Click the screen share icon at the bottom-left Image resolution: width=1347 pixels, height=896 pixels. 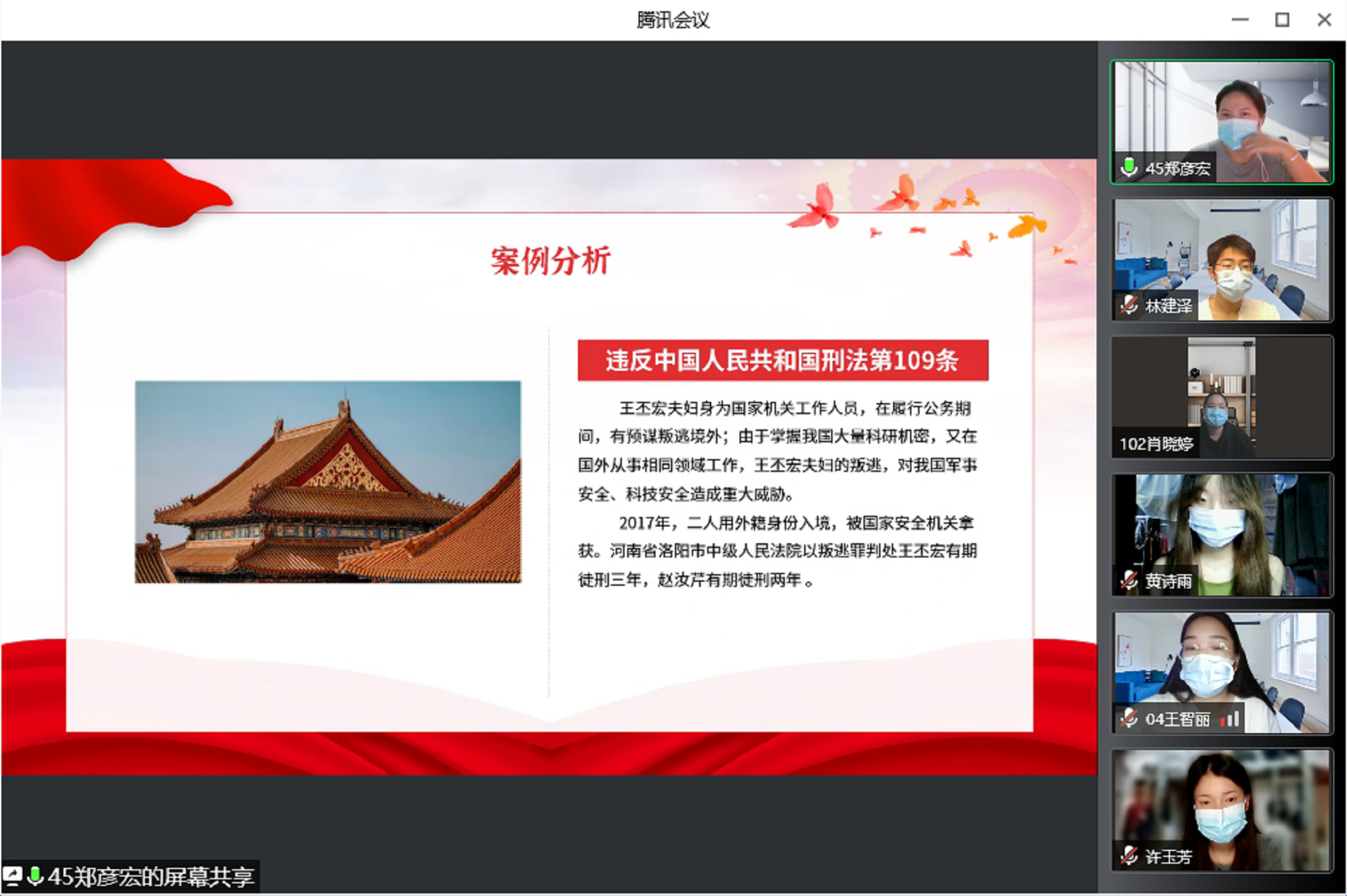13,876
